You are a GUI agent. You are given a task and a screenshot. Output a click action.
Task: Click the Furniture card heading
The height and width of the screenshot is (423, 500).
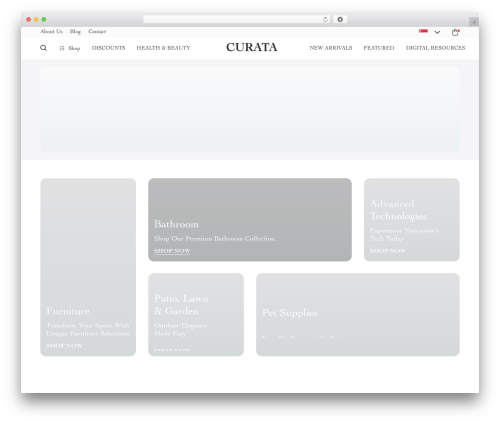tap(68, 311)
